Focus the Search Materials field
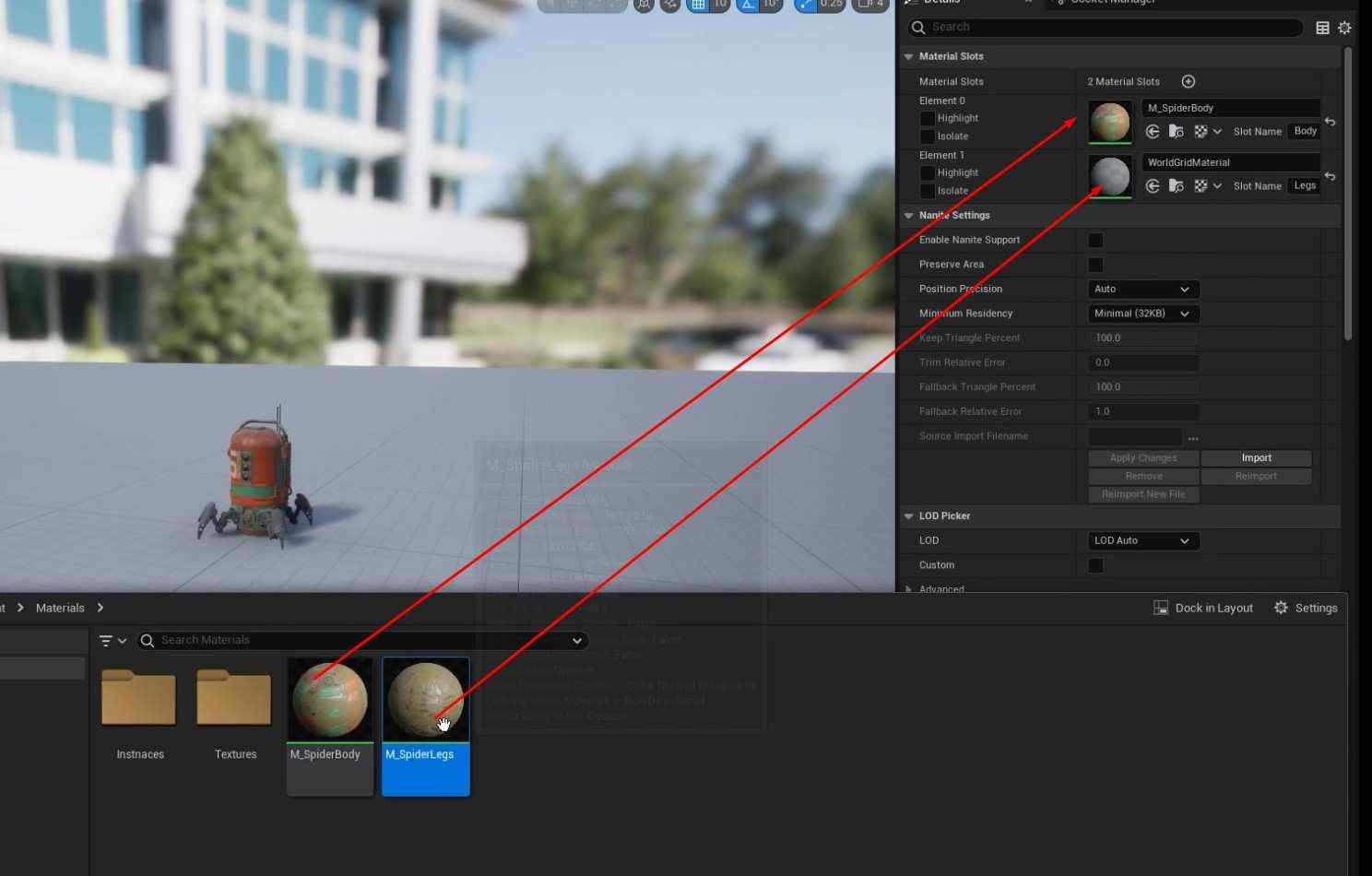The height and width of the screenshot is (876, 1372). [x=363, y=640]
